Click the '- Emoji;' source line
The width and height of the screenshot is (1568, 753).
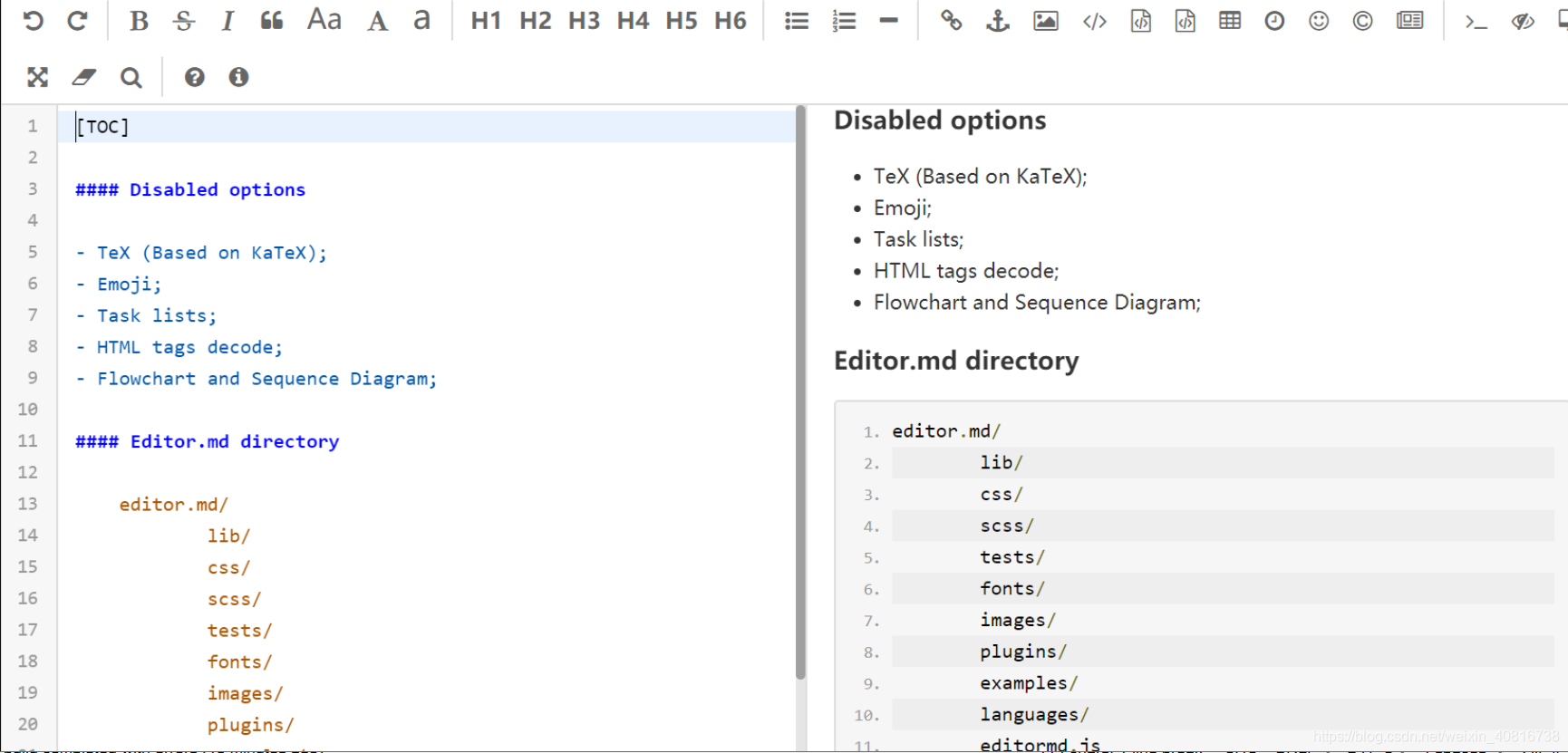119,285
